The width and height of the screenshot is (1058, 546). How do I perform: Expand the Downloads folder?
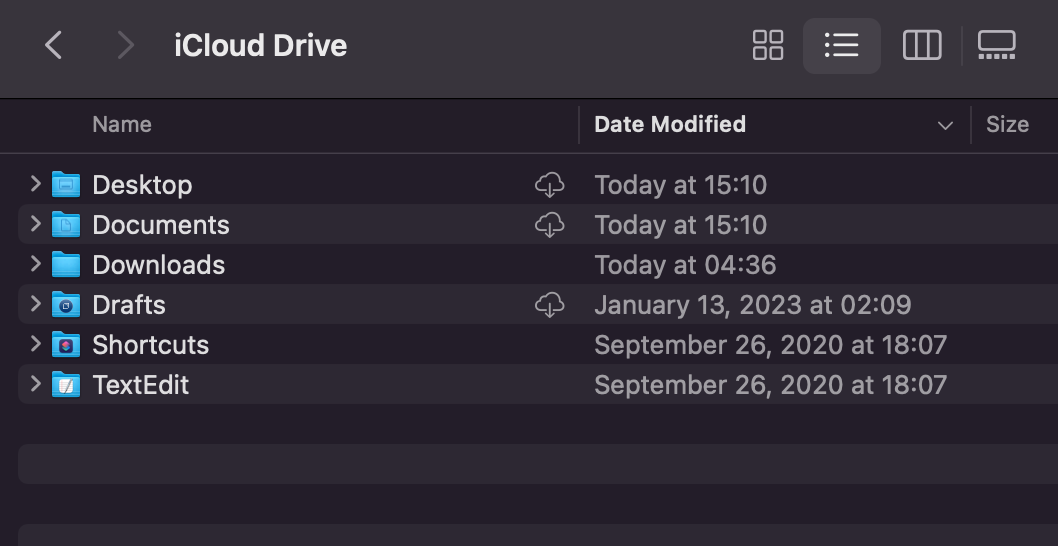coord(35,264)
